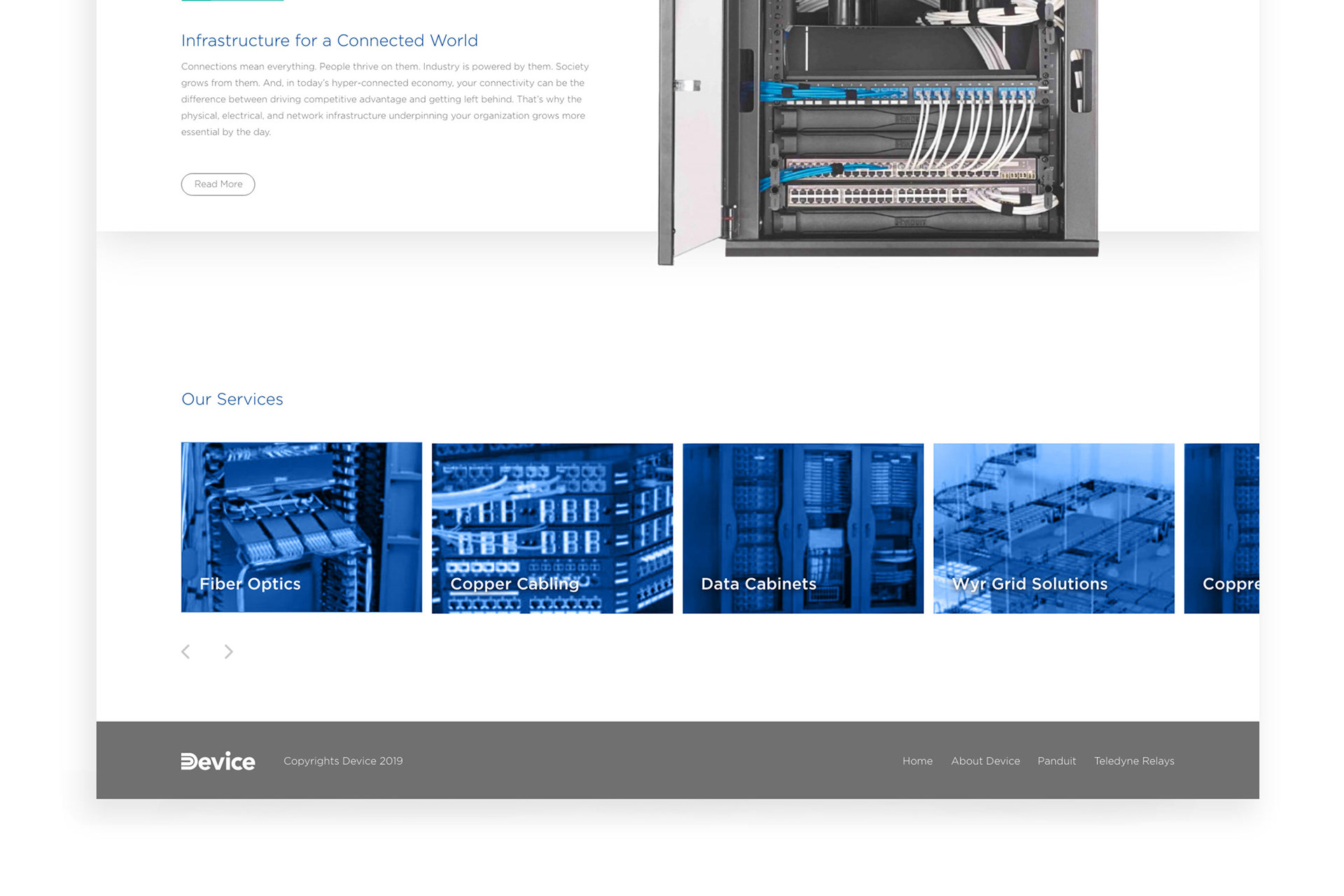Open the Wyr Grid Solutions card
This screenshot has height=896, width=1344.
point(1053,528)
